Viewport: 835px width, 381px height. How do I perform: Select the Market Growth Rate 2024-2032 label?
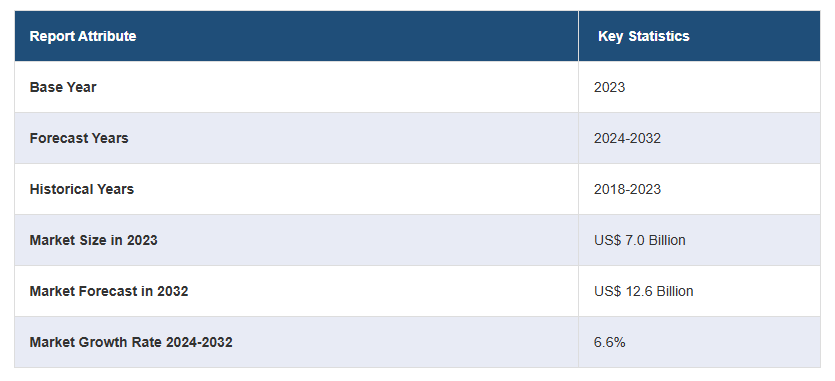click(x=131, y=342)
